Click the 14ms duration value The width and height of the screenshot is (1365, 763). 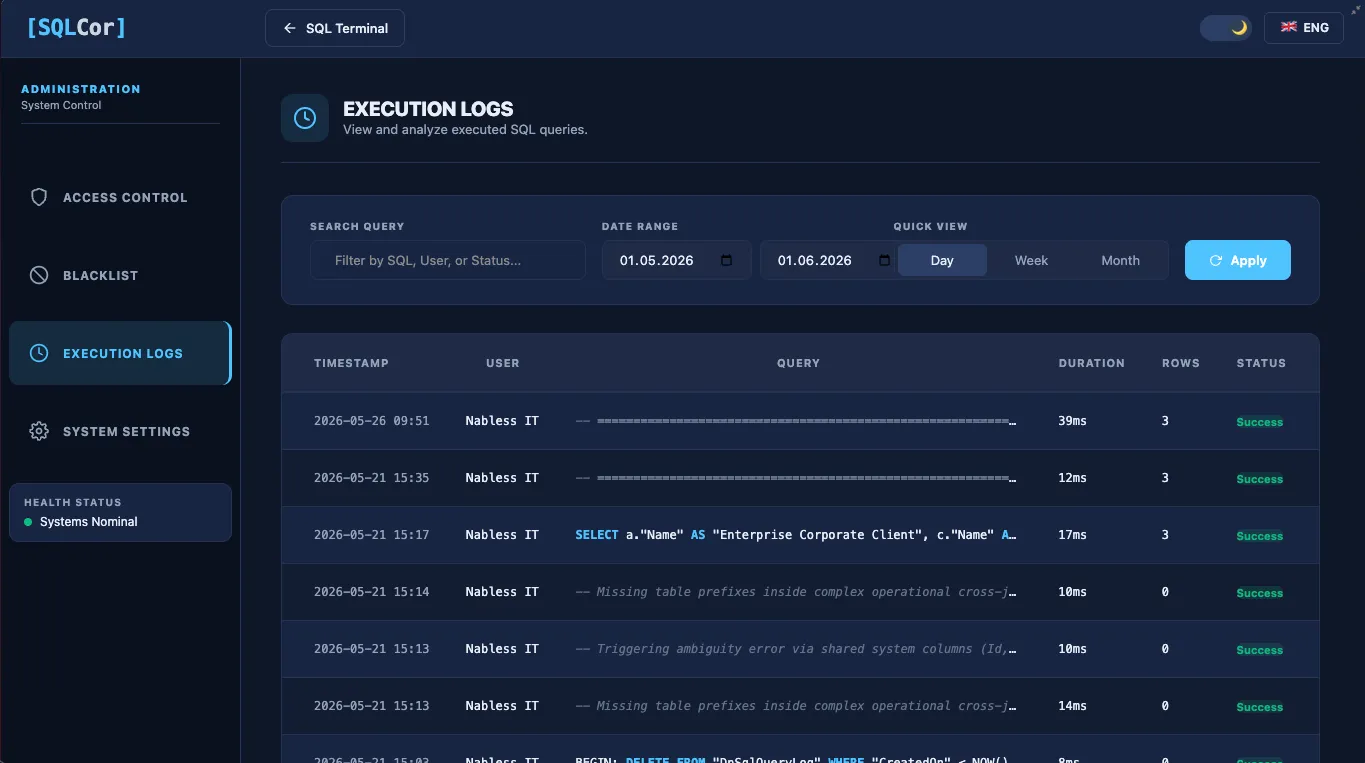point(1072,706)
